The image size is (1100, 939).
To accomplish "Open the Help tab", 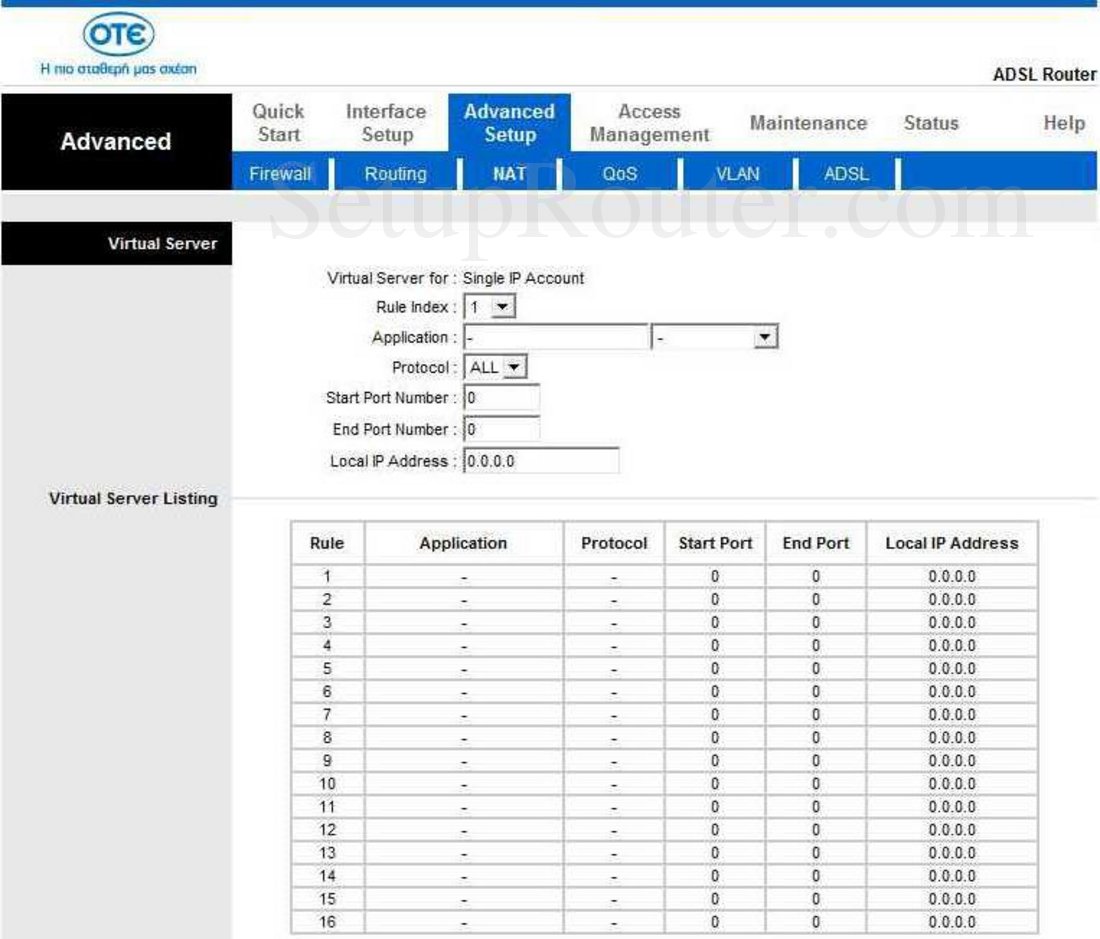I will (x=1064, y=123).
